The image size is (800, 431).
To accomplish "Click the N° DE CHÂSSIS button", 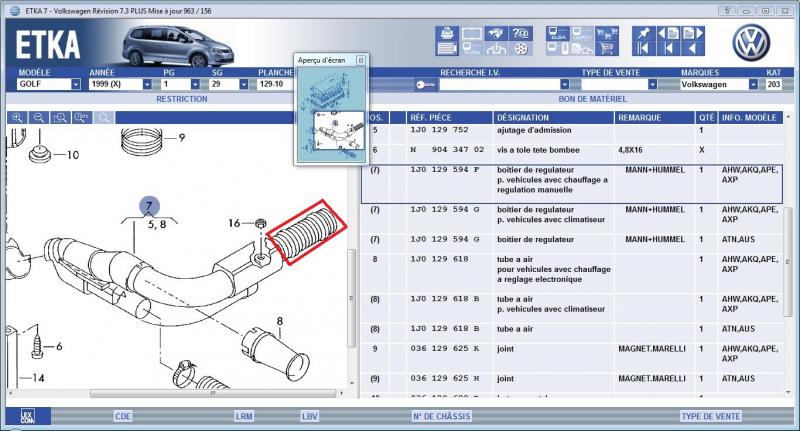I will pos(441,416).
